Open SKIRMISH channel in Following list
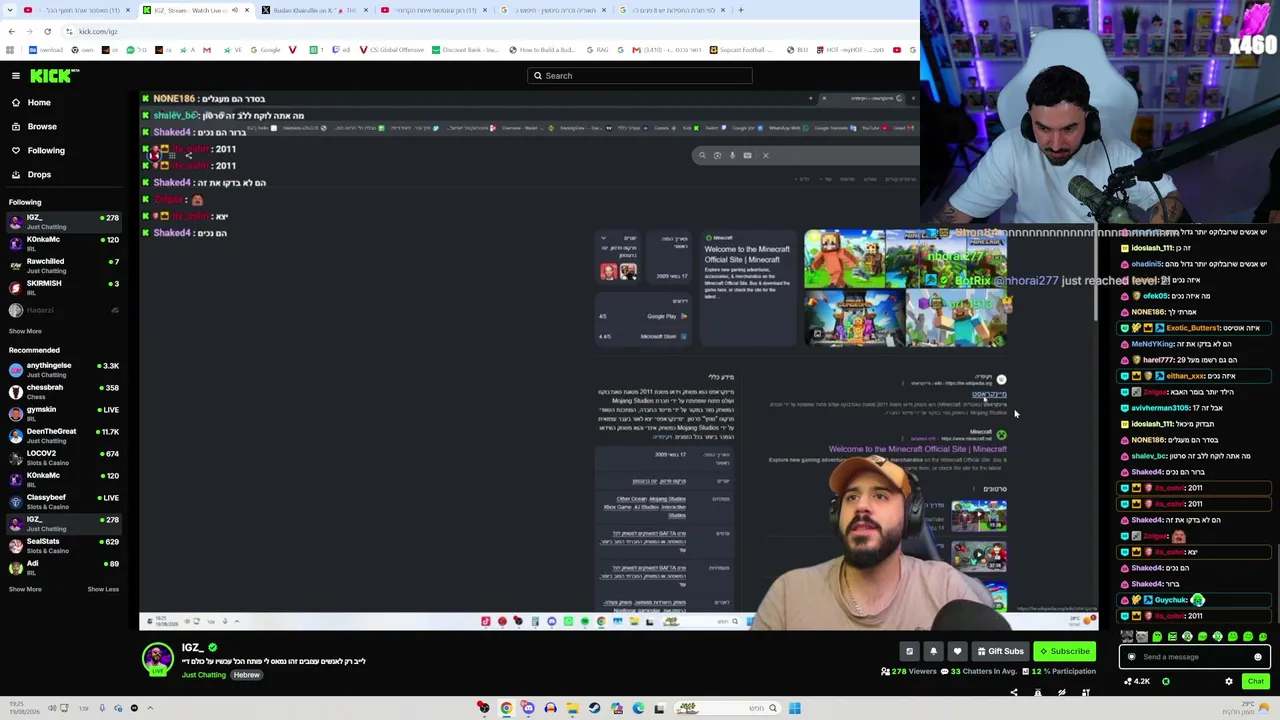The width and height of the screenshot is (1280, 720). (64, 288)
